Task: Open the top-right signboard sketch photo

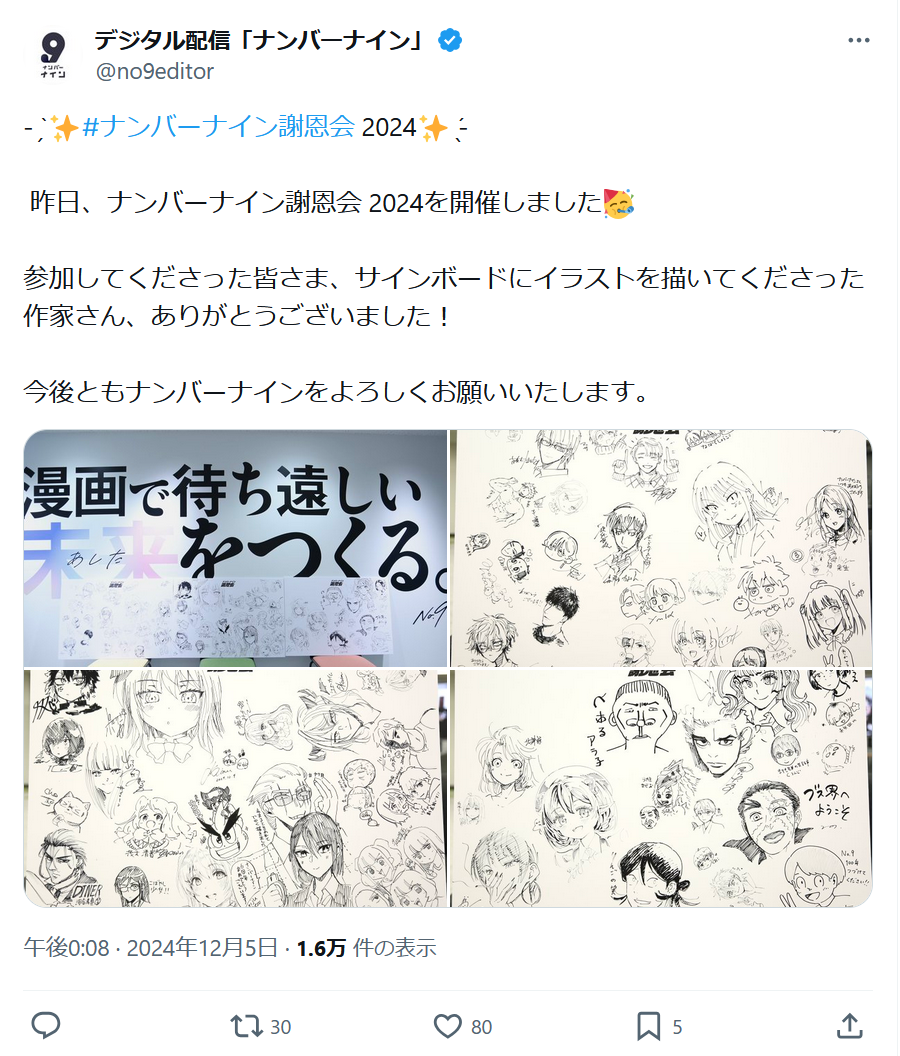Action: pos(661,548)
